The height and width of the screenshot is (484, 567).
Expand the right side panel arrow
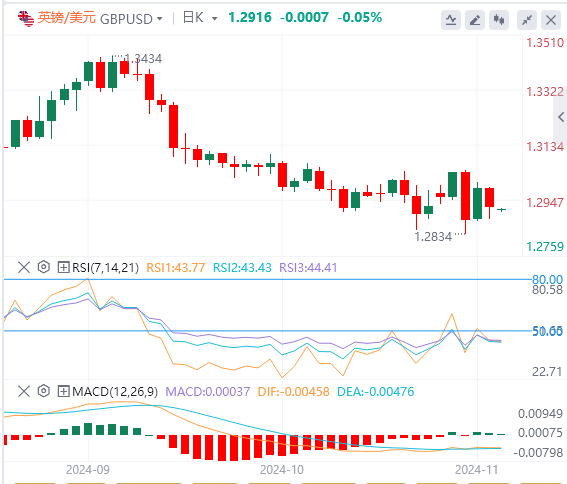click(561, 117)
